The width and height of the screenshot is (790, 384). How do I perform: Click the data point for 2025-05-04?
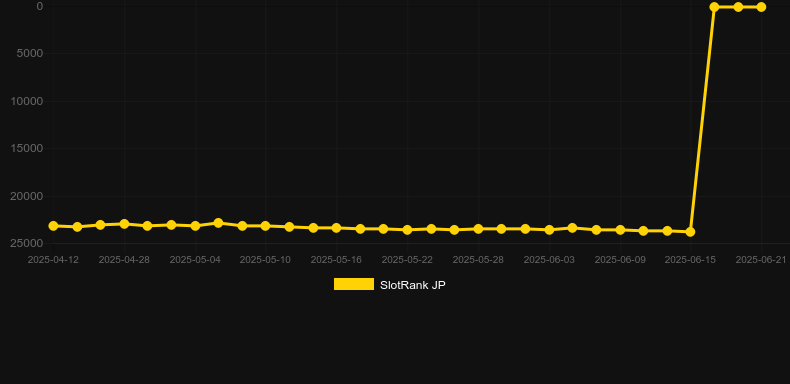pyautogui.click(x=195, y=226)
